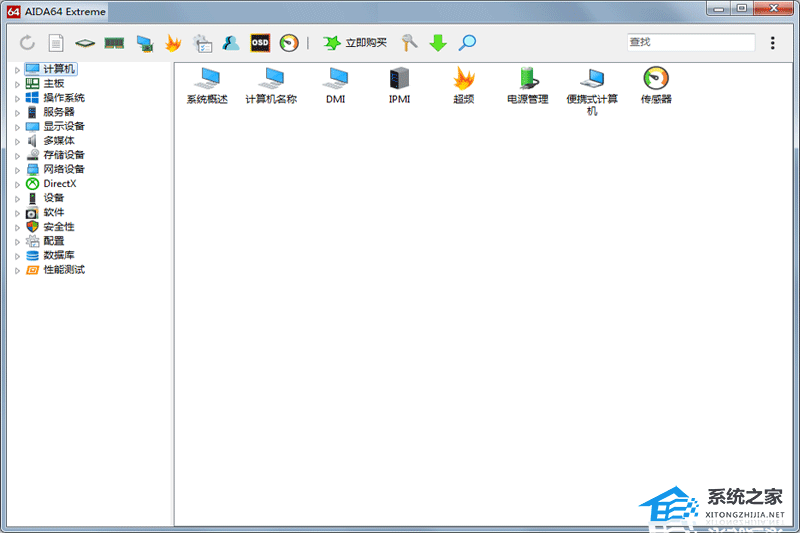Click the magnifier search toolbar icon
Viewport: 800px width, 533px height.
coord(467,43)
